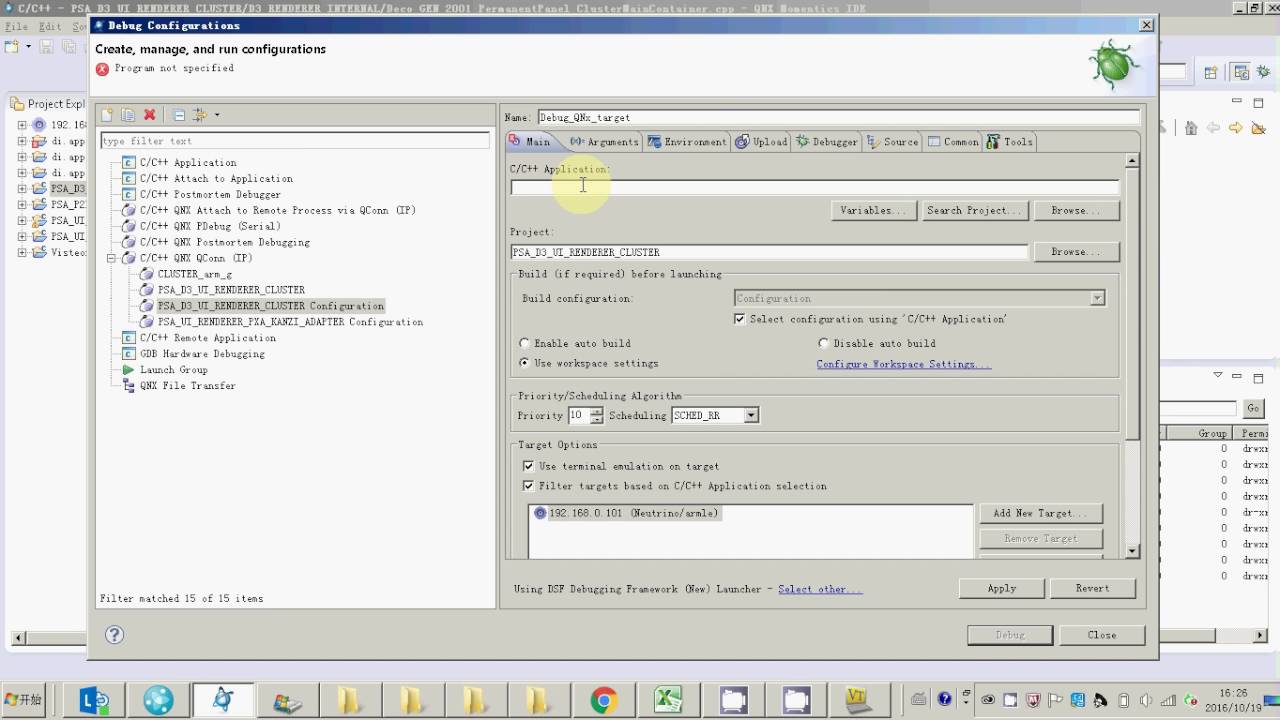Open the Tools tab
The height and width of the screenshot is (720, 1280).
click(1010, 142)
